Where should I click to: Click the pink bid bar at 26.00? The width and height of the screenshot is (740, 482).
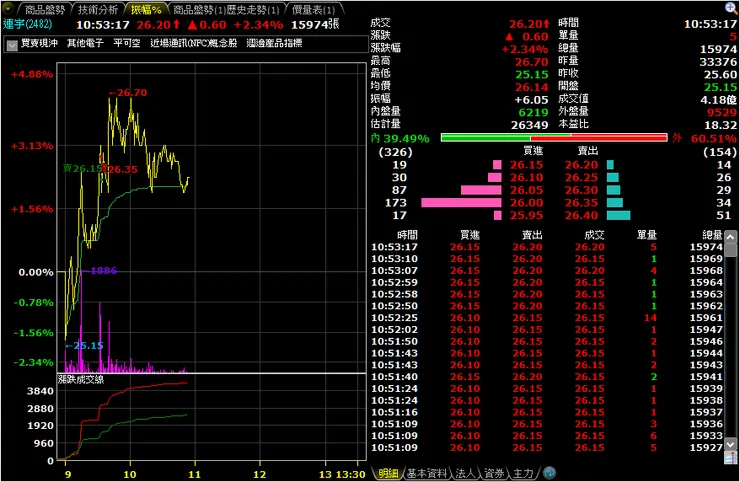point(461,203)
